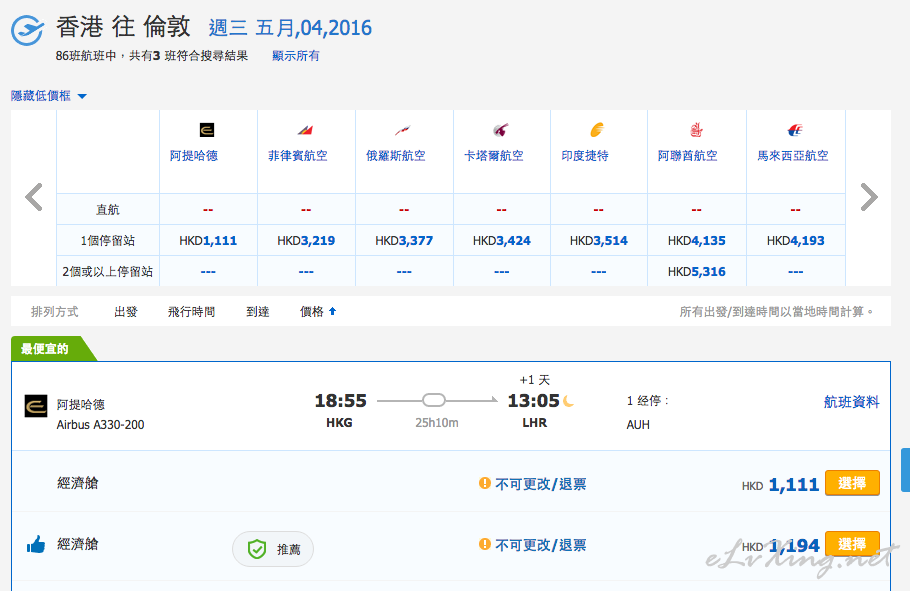910x591 pixels.
Task: Sort results by 出發
Action: pyautogui.click(x=126, y=312)
